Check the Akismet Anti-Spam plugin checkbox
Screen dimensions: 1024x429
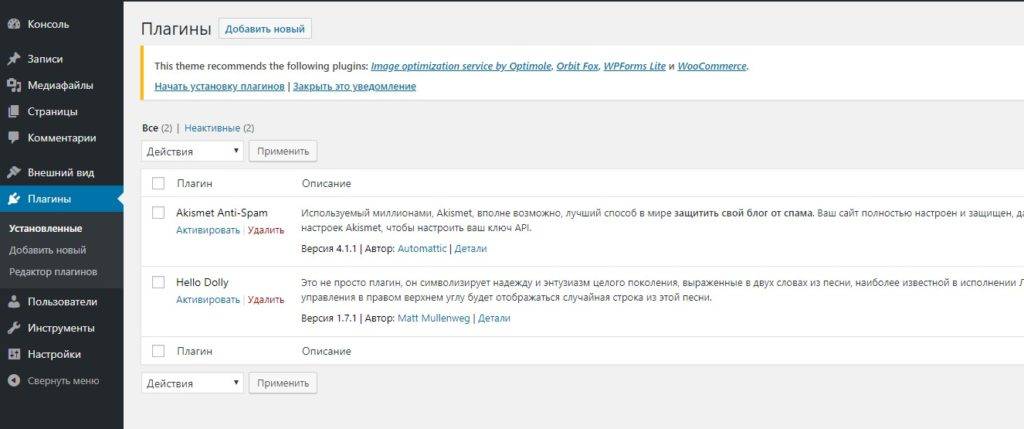(x=158, y=212)
